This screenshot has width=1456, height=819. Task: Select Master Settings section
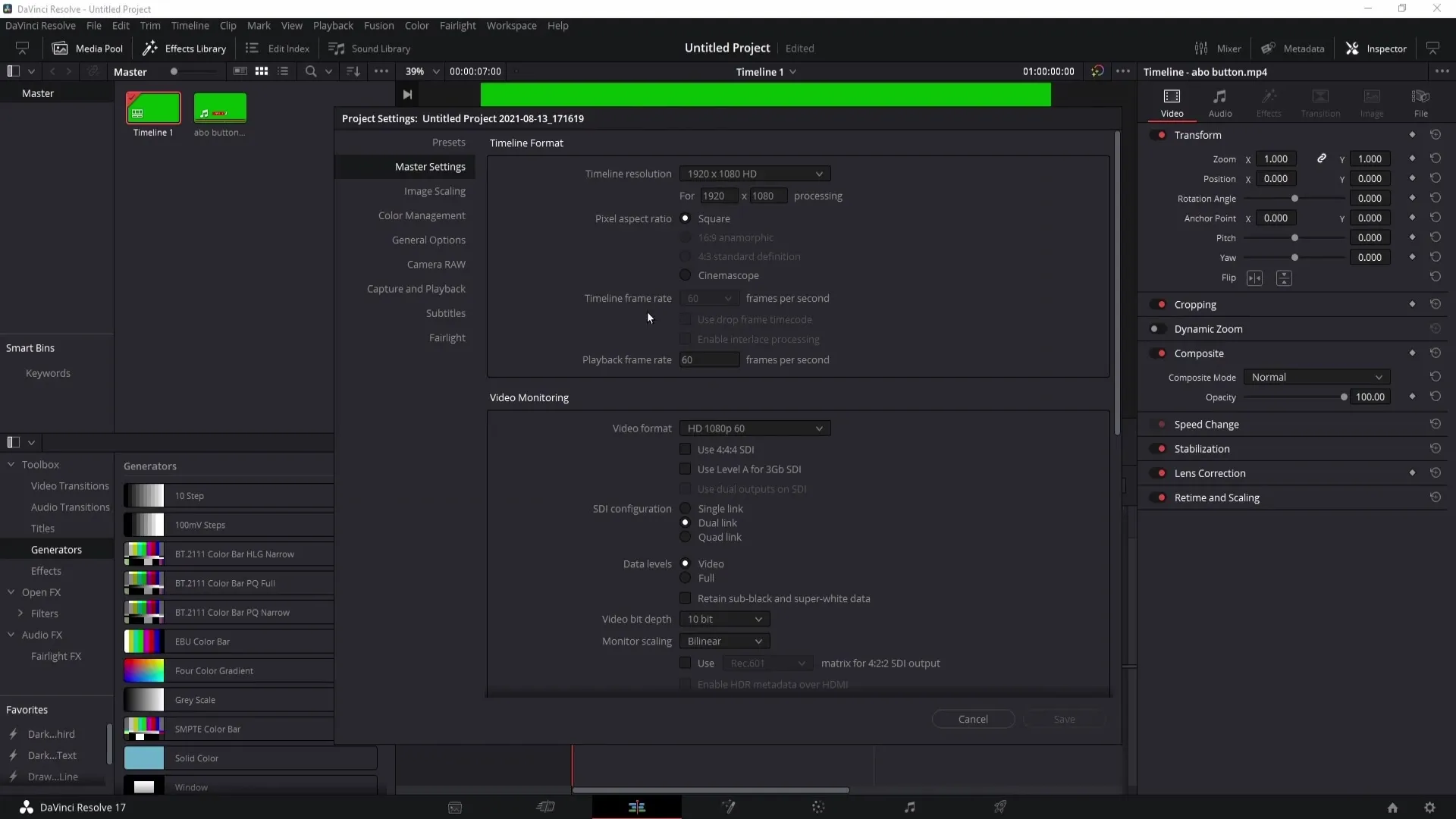pyautogui.click(x=430, y=166)
